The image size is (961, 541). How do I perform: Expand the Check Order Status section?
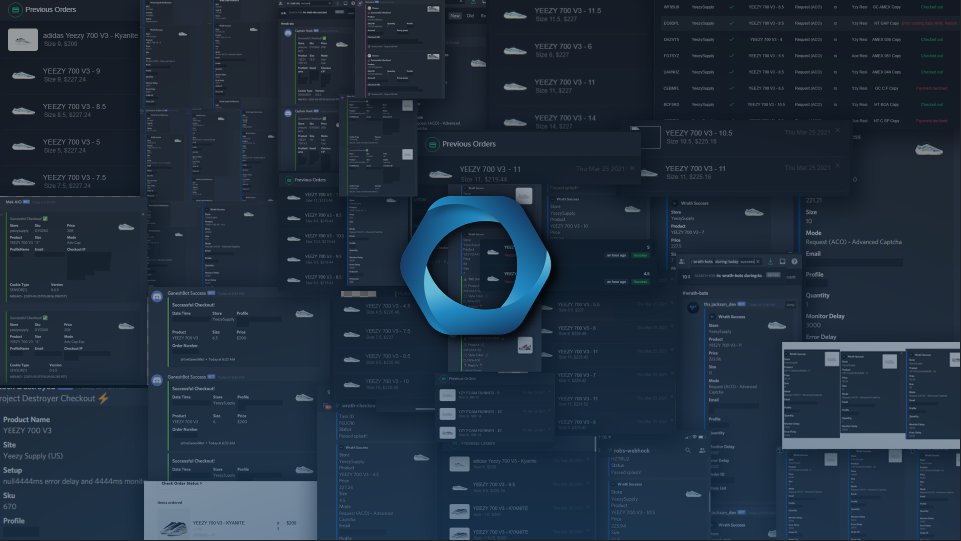(x=182, y=483)
